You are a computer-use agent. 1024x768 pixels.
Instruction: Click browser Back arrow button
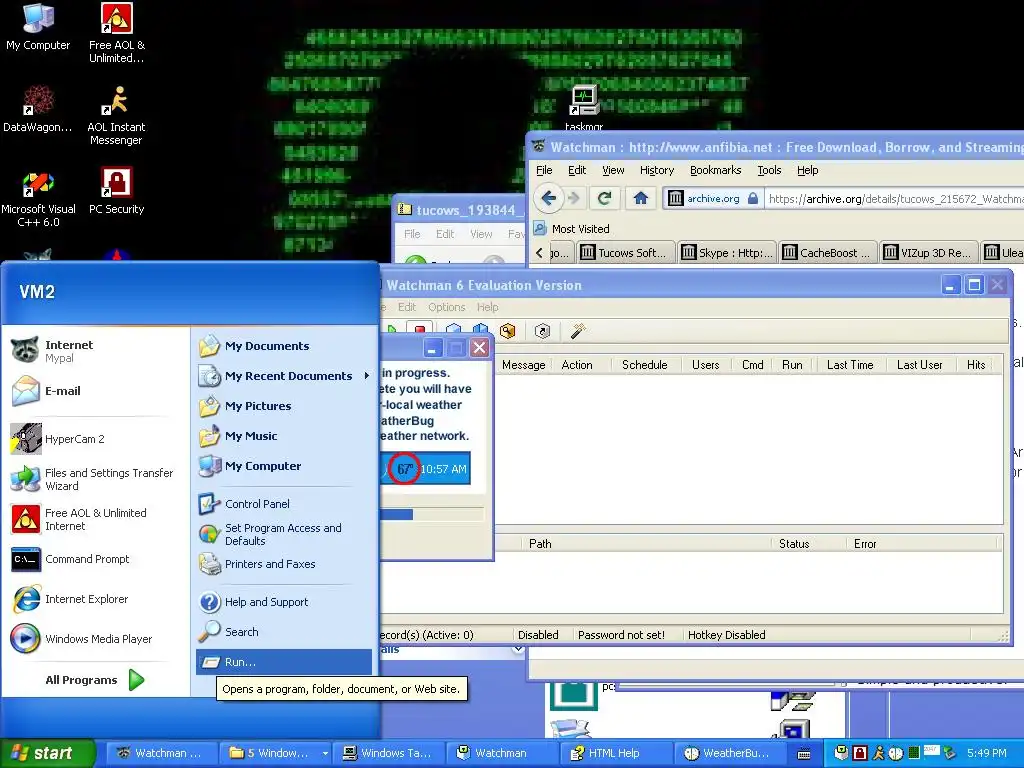549,198
